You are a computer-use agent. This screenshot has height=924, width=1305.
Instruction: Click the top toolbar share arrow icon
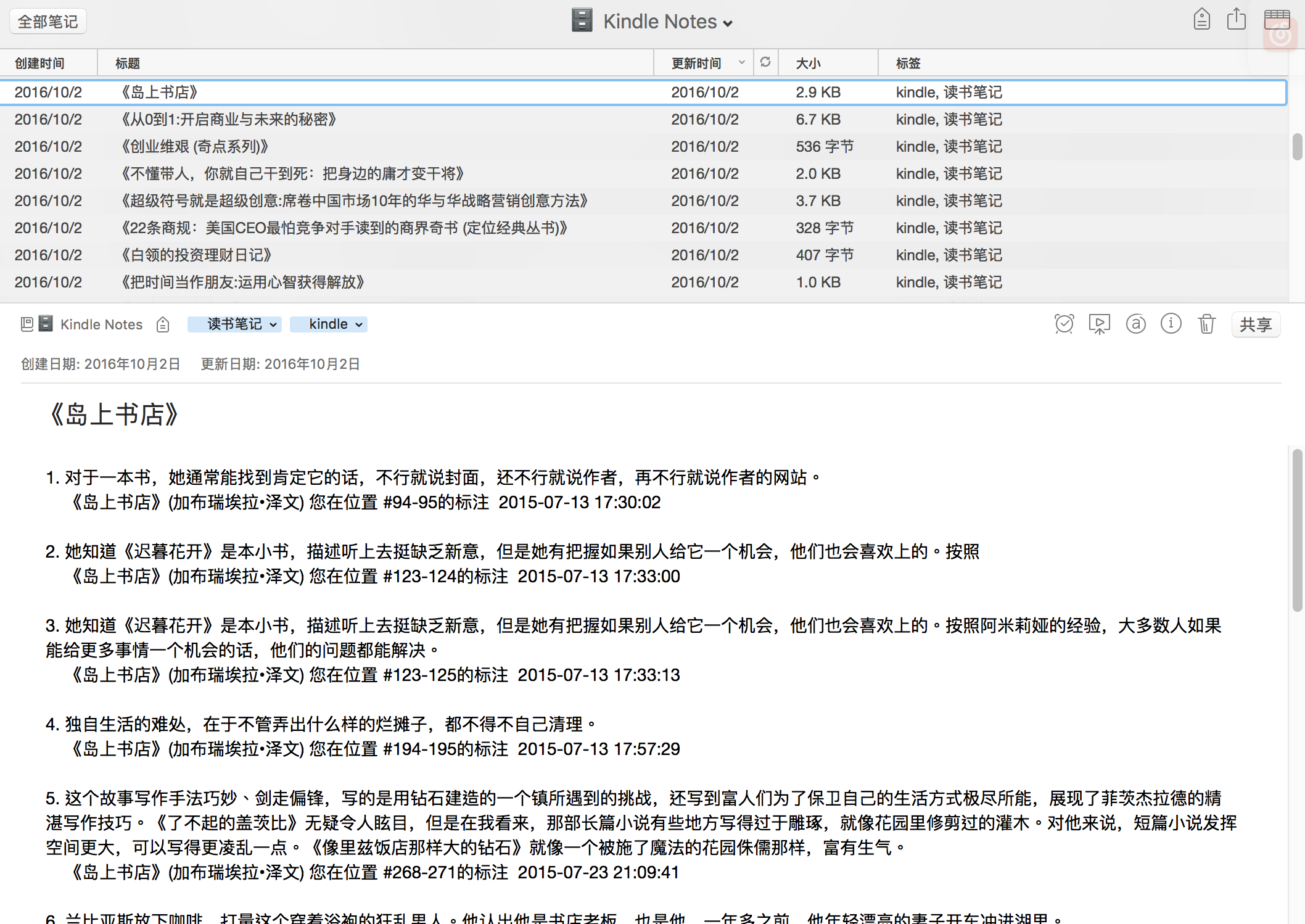pyautogui.click(x=1236, y=20)
